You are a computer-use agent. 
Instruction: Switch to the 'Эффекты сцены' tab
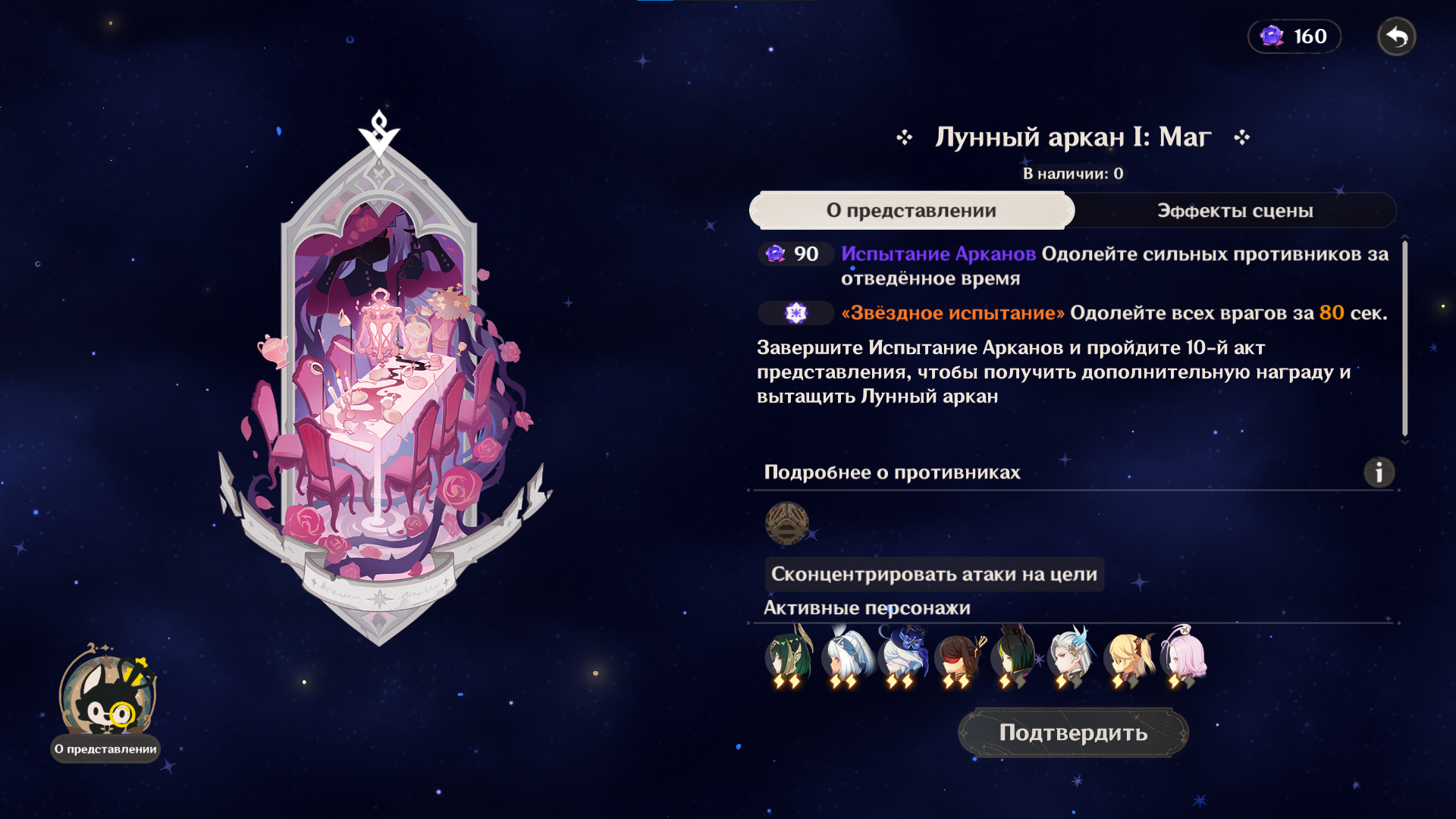[x=1235, y=211]
